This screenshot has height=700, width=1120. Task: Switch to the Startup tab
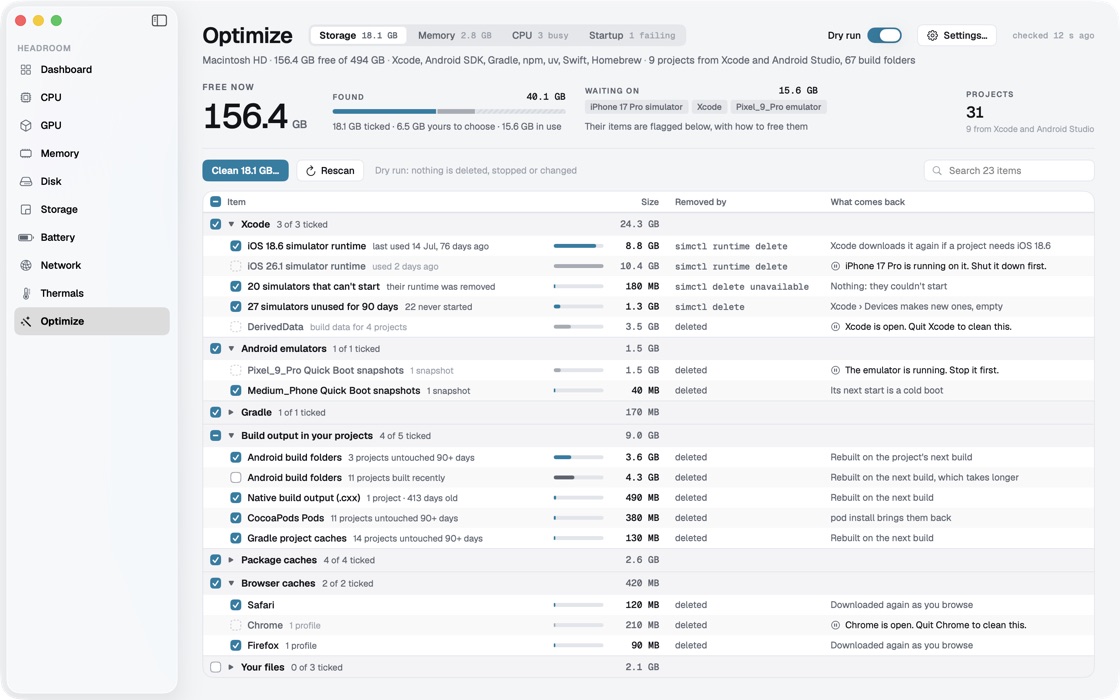pos(632,35)
